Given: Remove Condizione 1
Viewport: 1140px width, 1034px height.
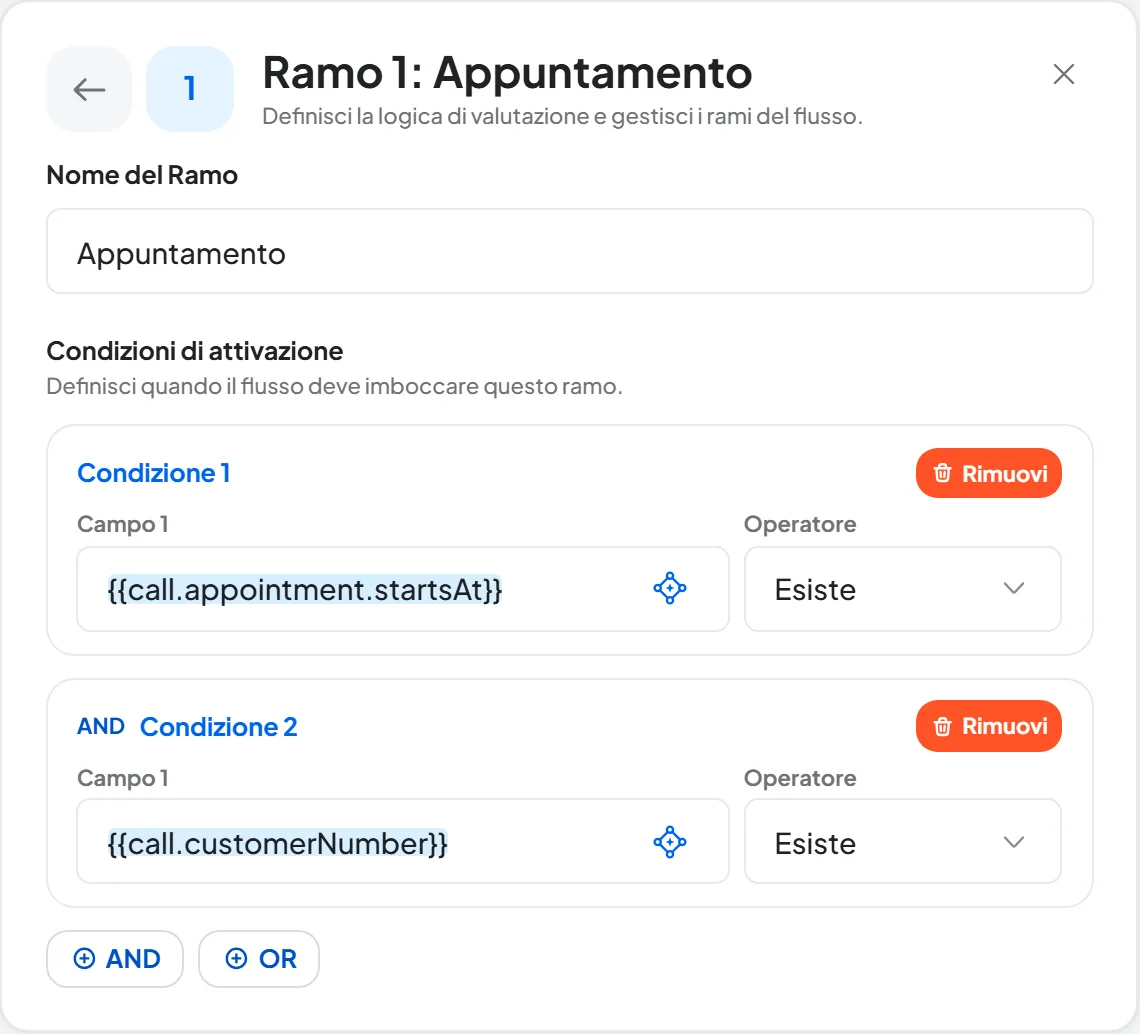Looking at the screenshot, I should point(988,473).
